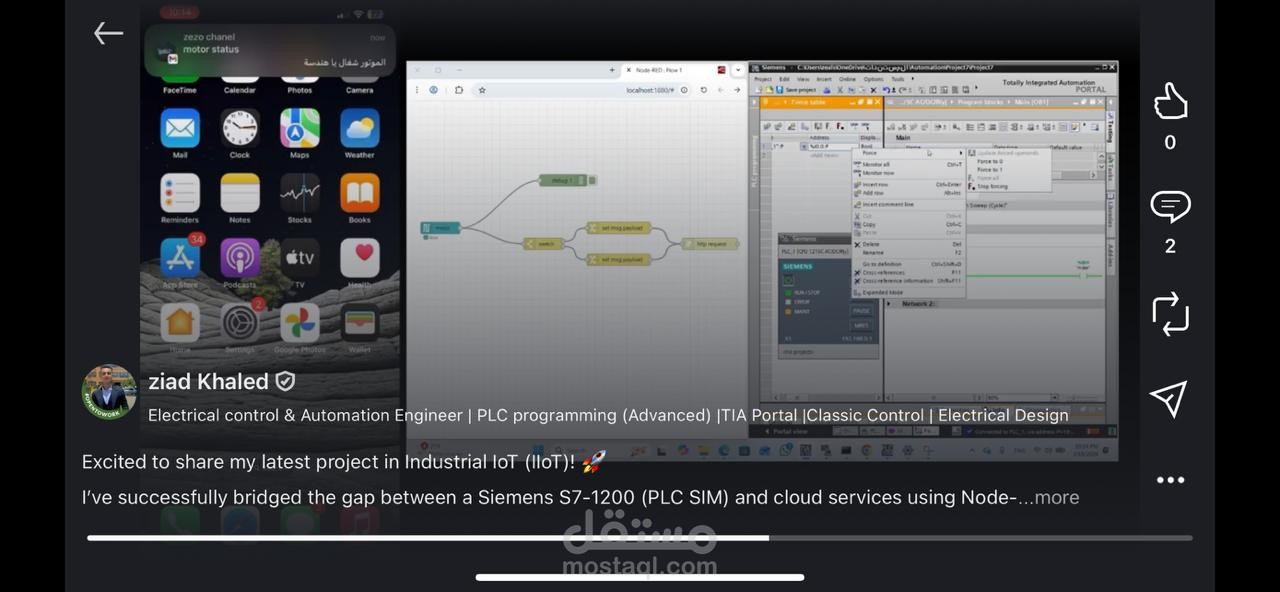Send the post with paper plane icon
1280x592 pixels.
point(1169,398)
